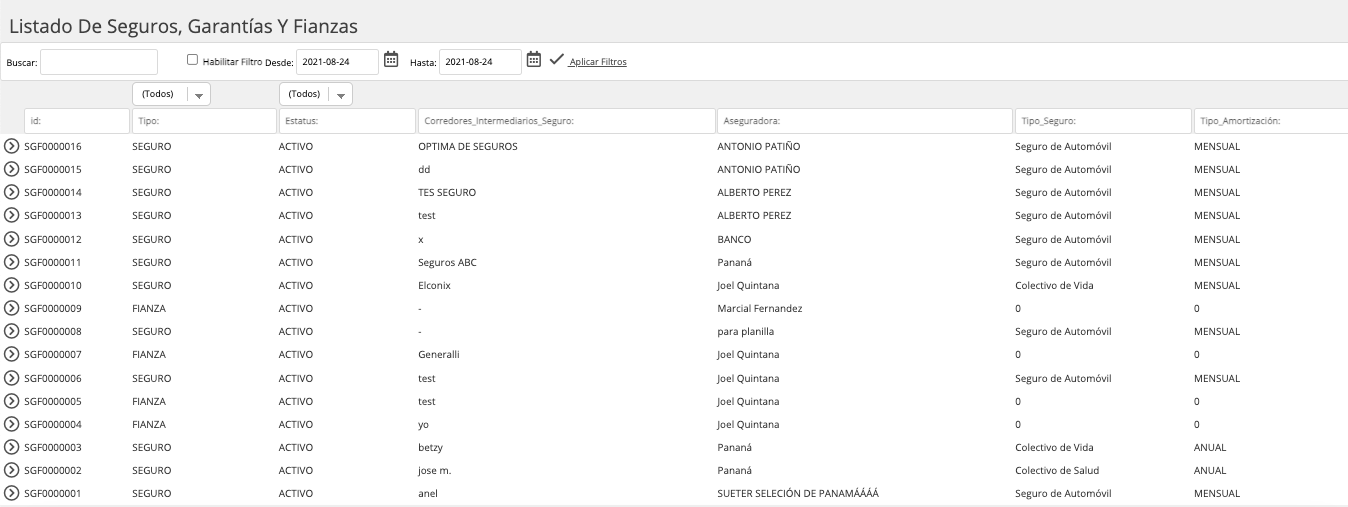Select the TES SEGURO cell
Viewport: 1348px width, 507px height.
click(x=447, y=192)
